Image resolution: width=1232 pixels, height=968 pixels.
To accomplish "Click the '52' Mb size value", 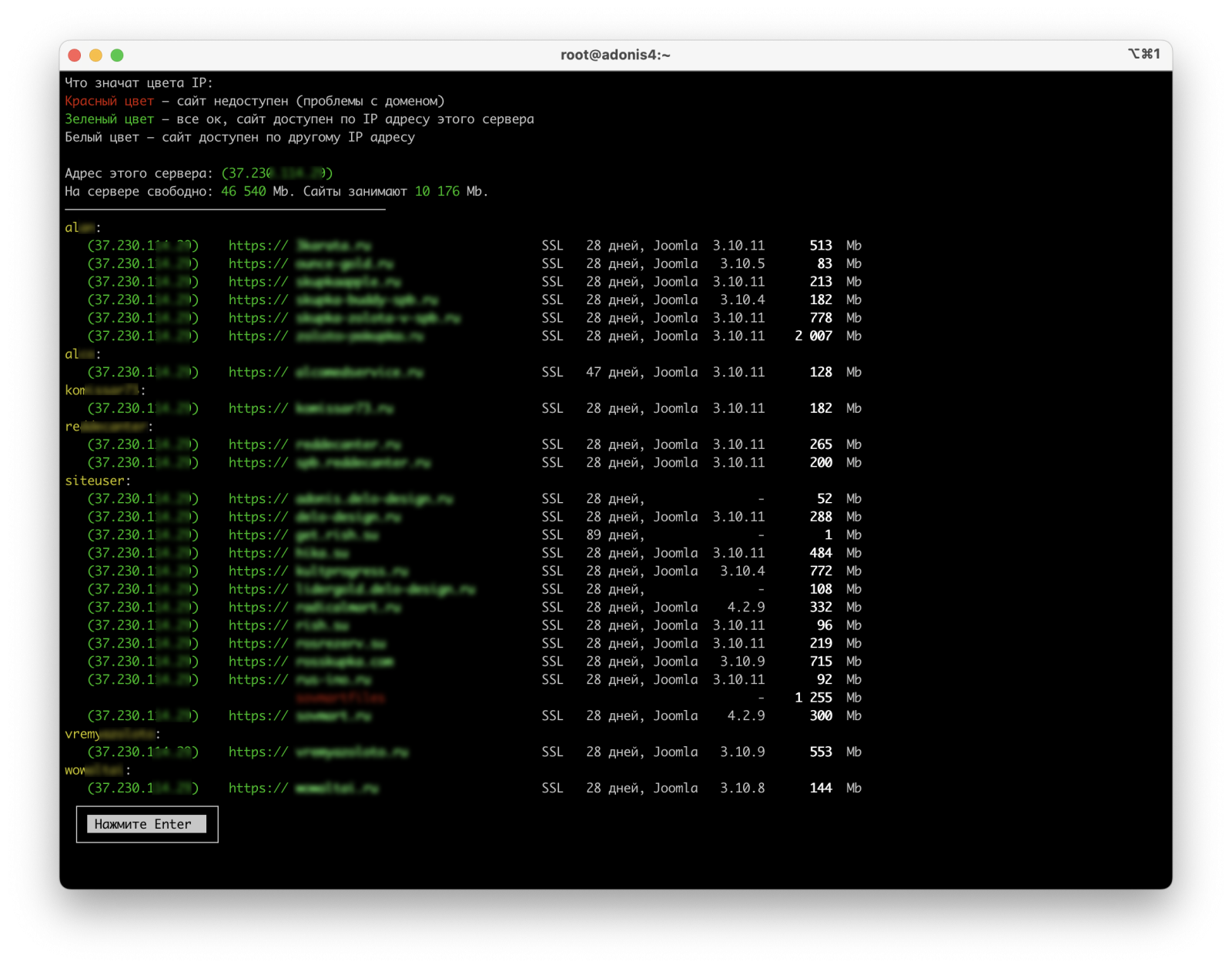I will (825, 499).
